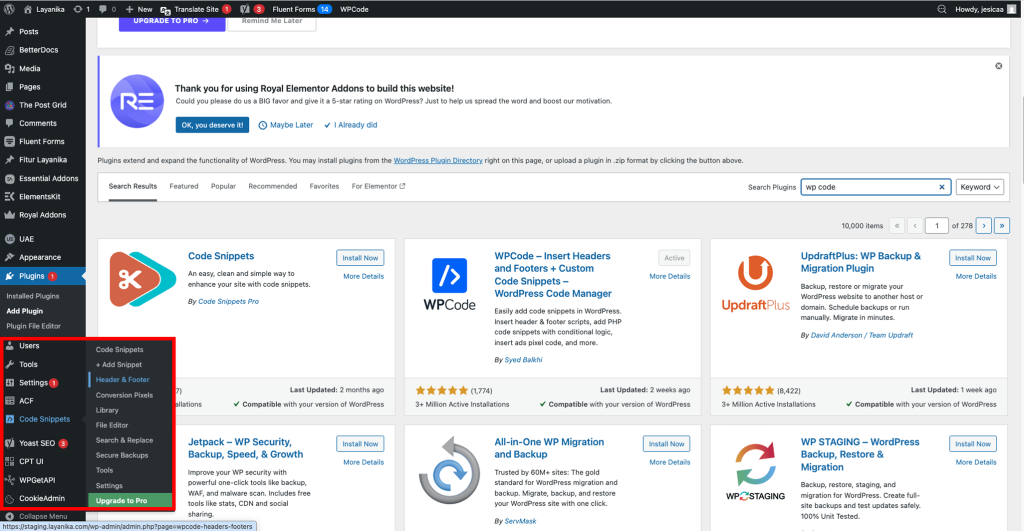Dismiss the Royal Elementor Addons notice
The height and width of the screenshot is (531, 1024).
pos(998,66)
